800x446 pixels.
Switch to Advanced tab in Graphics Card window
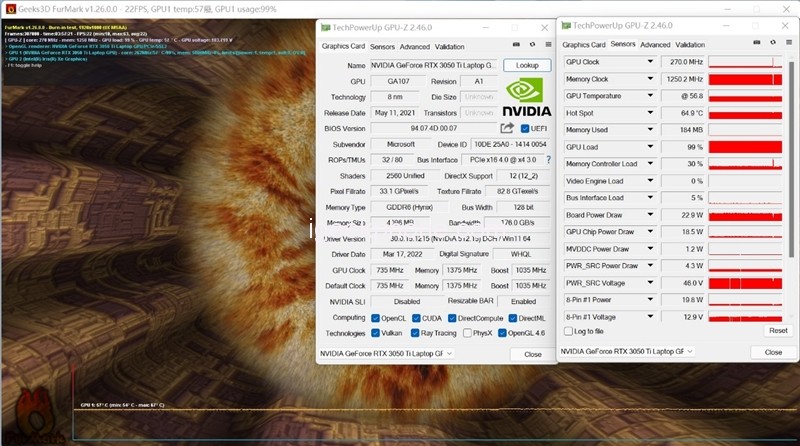414,47
